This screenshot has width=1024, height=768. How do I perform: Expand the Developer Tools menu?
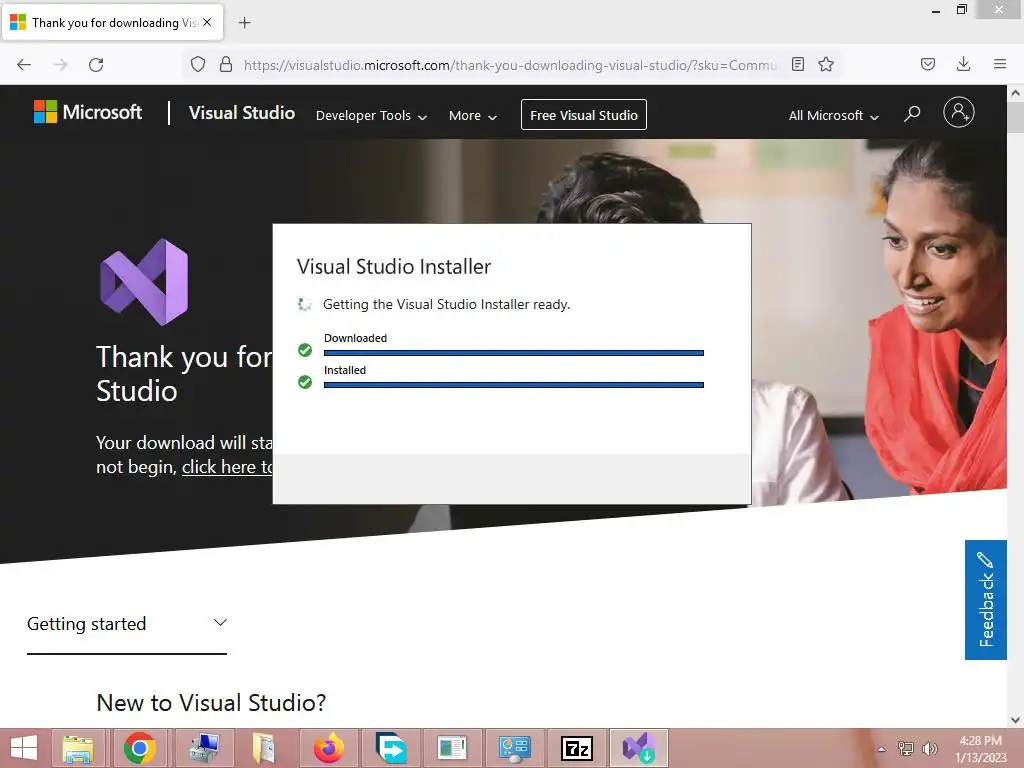tap(371, 116)
